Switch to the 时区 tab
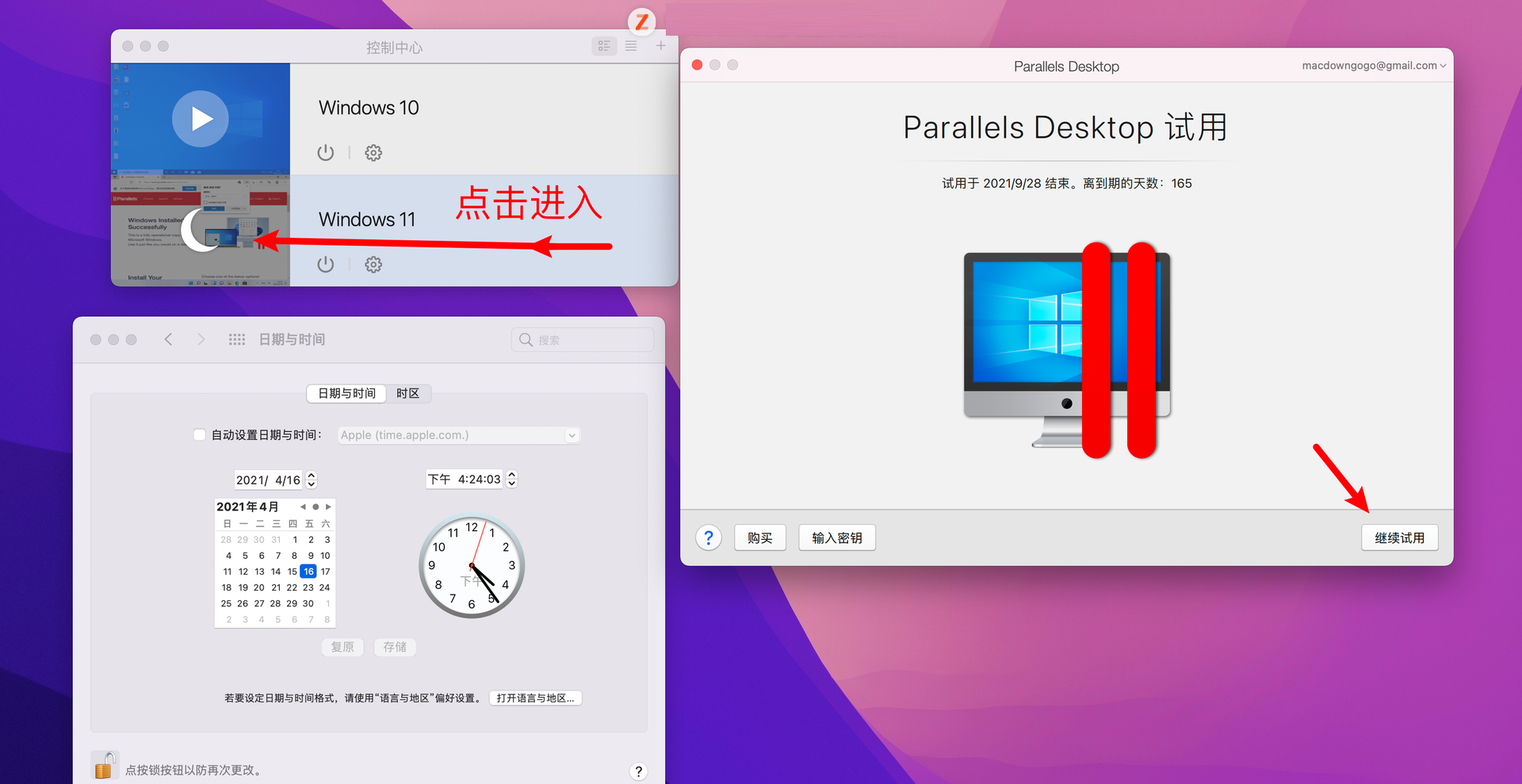1522x784 pixels. (408, 393)
